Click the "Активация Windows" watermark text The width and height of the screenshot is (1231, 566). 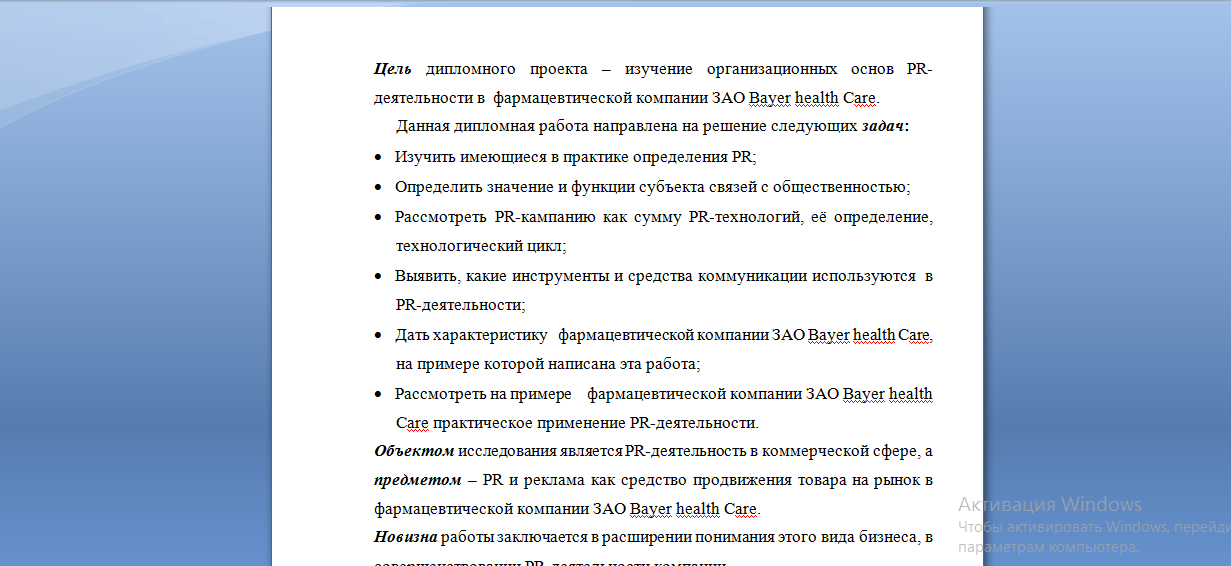point(1049,504)
